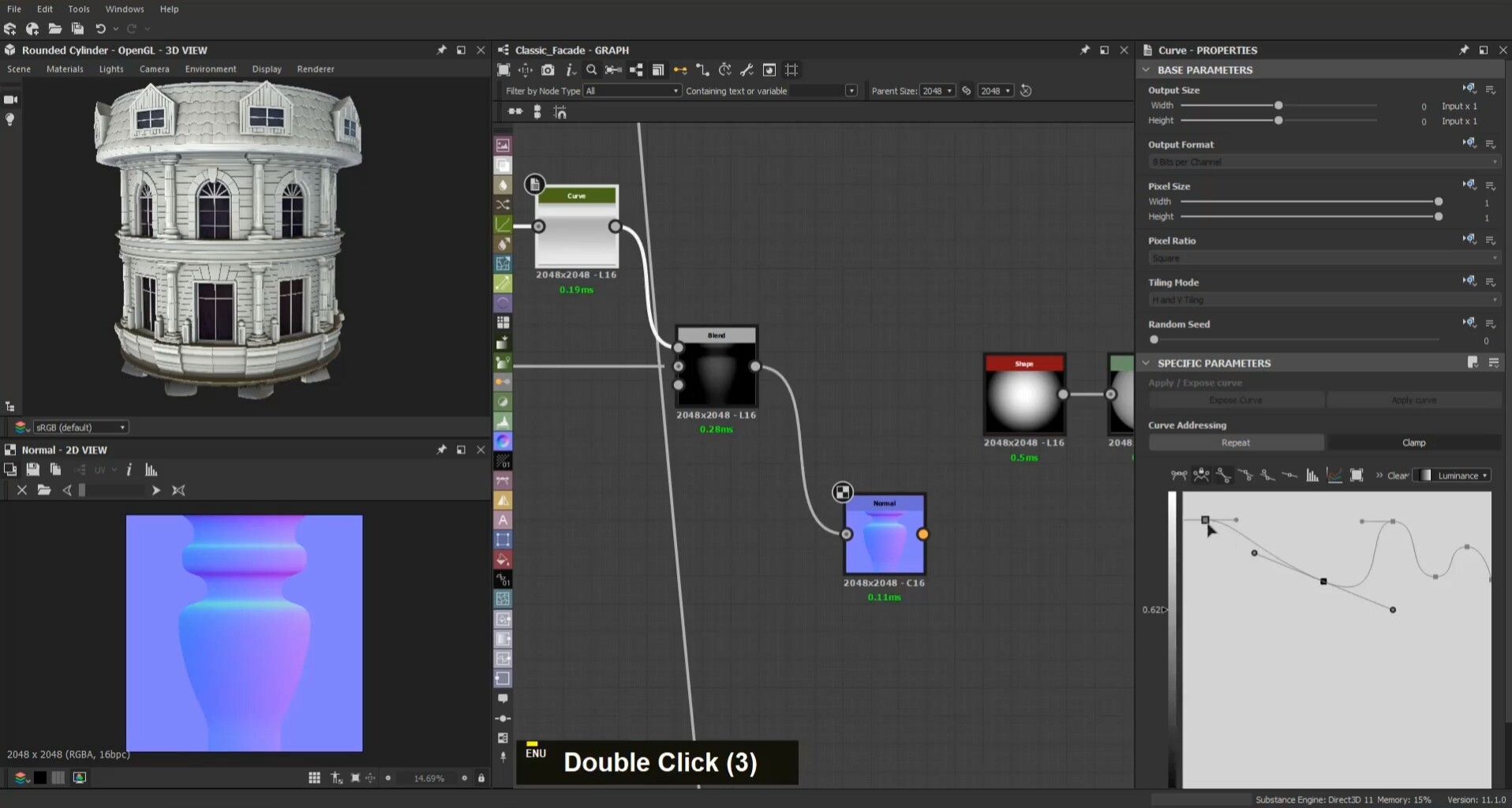Image resolution: width=1512 pixels, height=808 pixels.
Task: Click the wrench tools icon in graph toolbar
Action: point(747,70)
